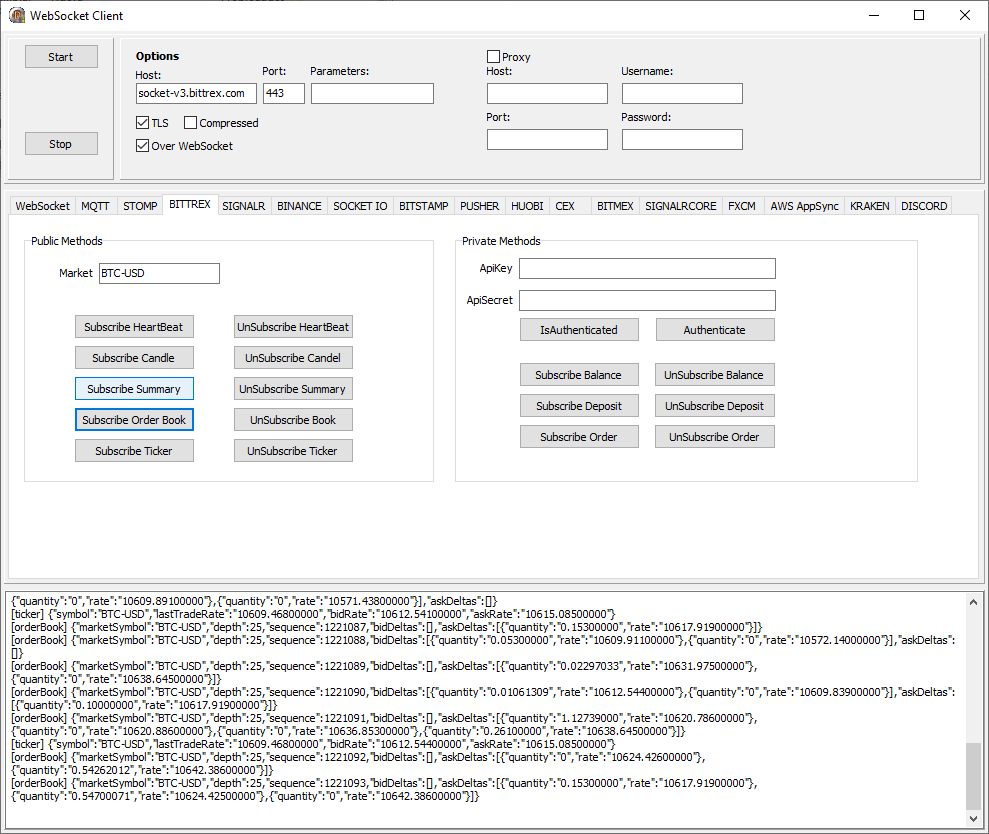Minimize the WebSocket Client window
The width and height of the screenshot is (989, 834).
[874, 15]
